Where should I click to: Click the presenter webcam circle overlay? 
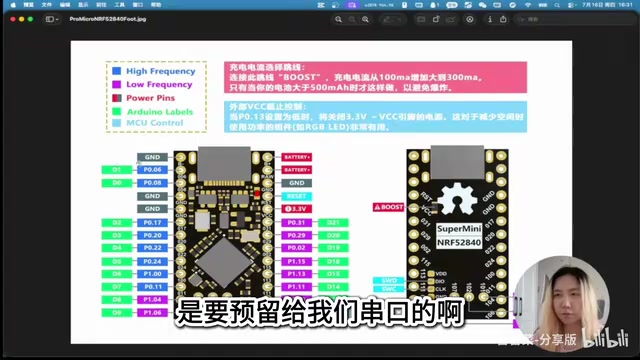tap(561, 304)
